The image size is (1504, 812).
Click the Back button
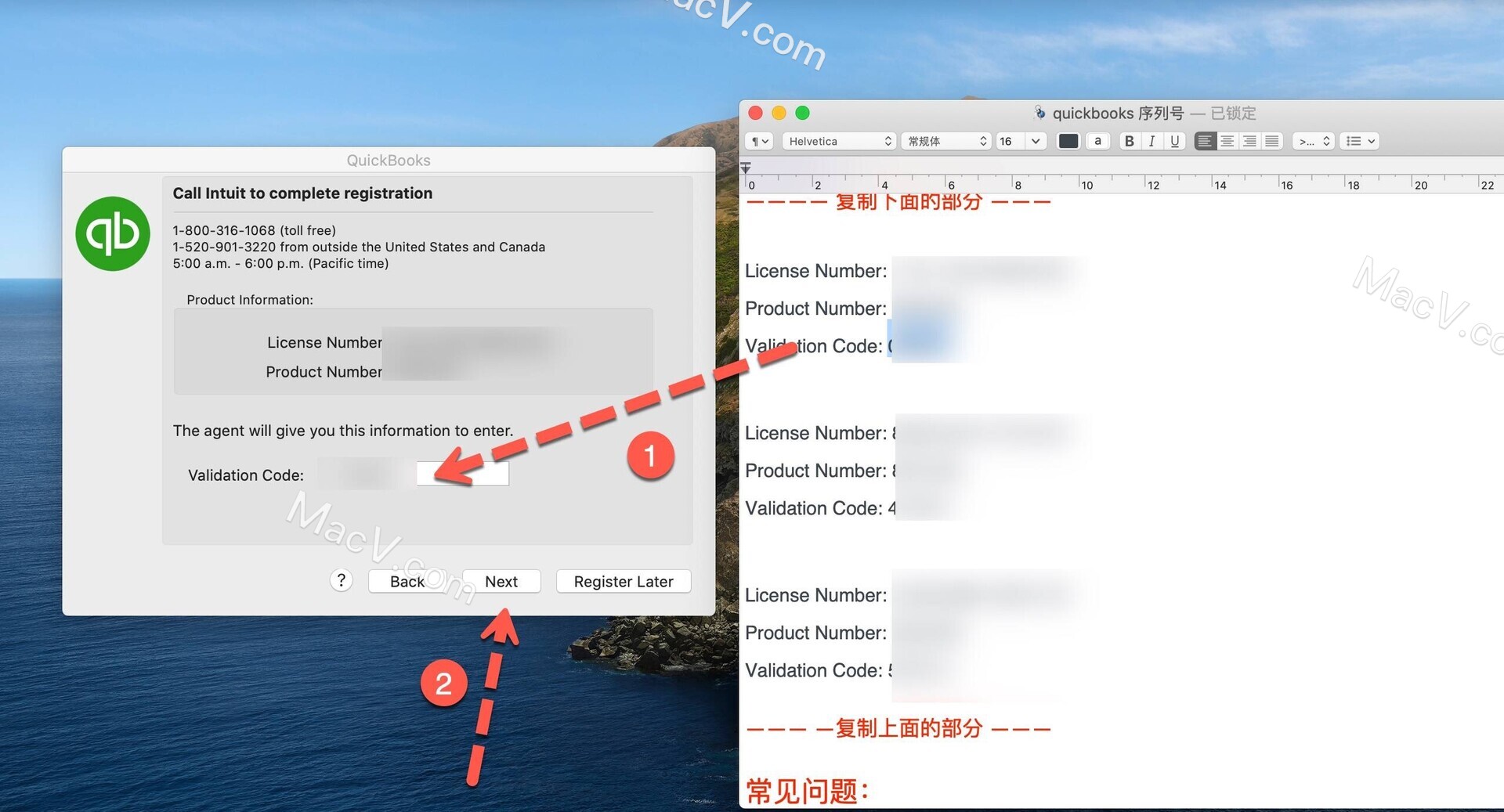407,581
